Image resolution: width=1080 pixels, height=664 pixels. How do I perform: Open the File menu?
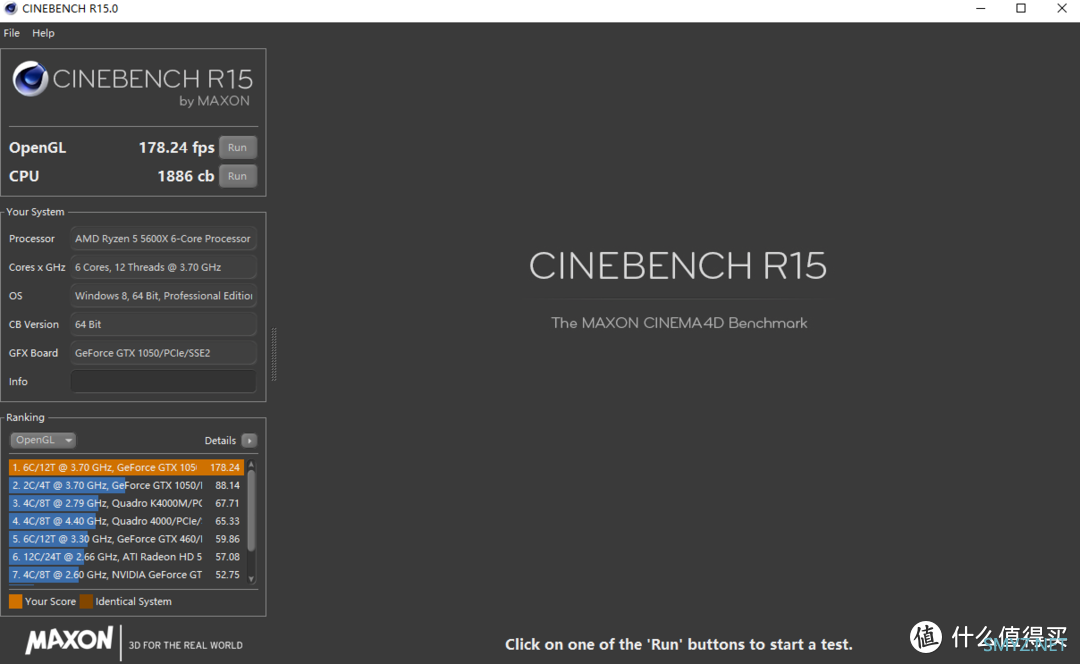click(12, 33)
